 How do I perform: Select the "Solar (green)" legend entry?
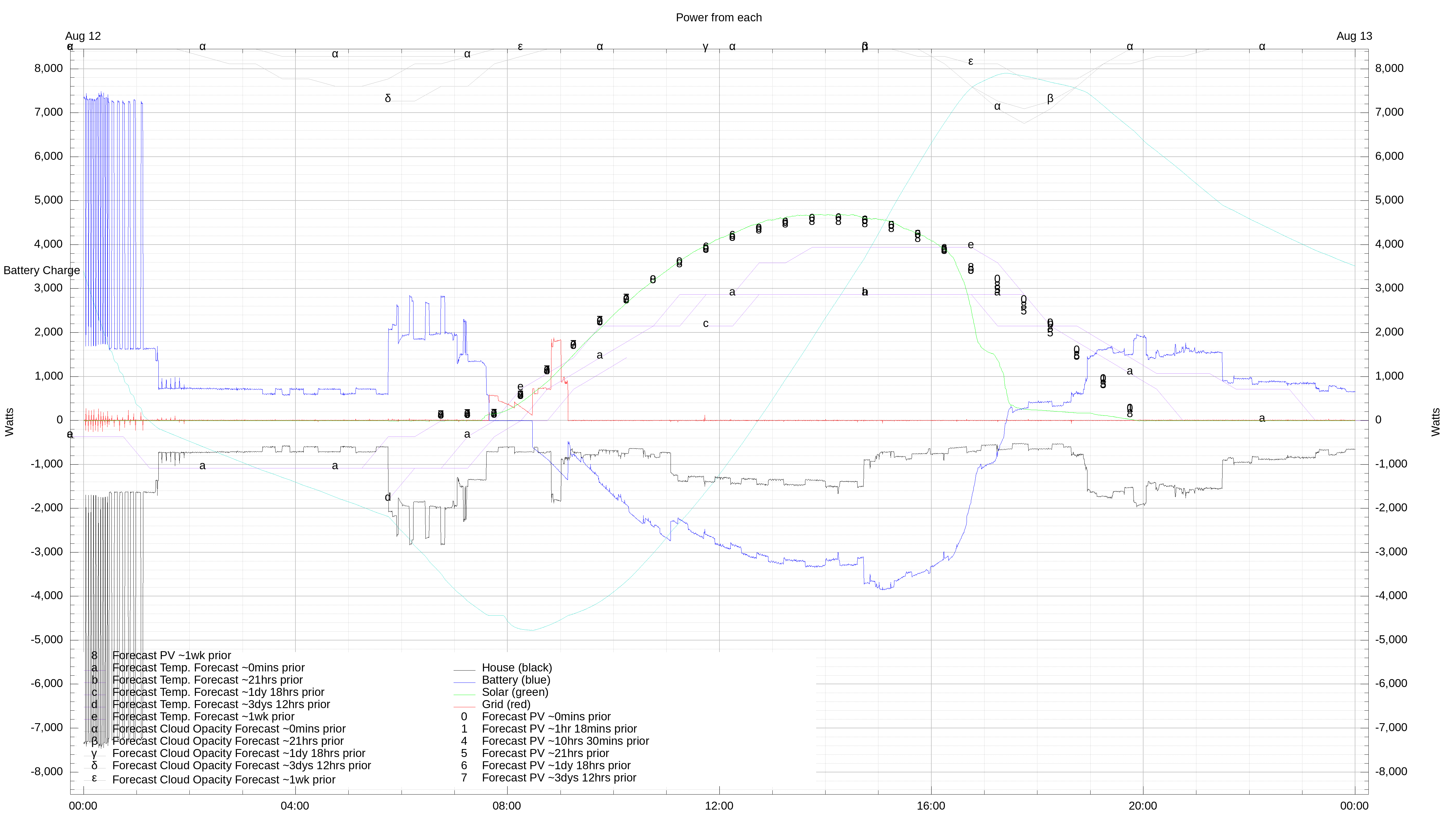click(x=515, y=692)
